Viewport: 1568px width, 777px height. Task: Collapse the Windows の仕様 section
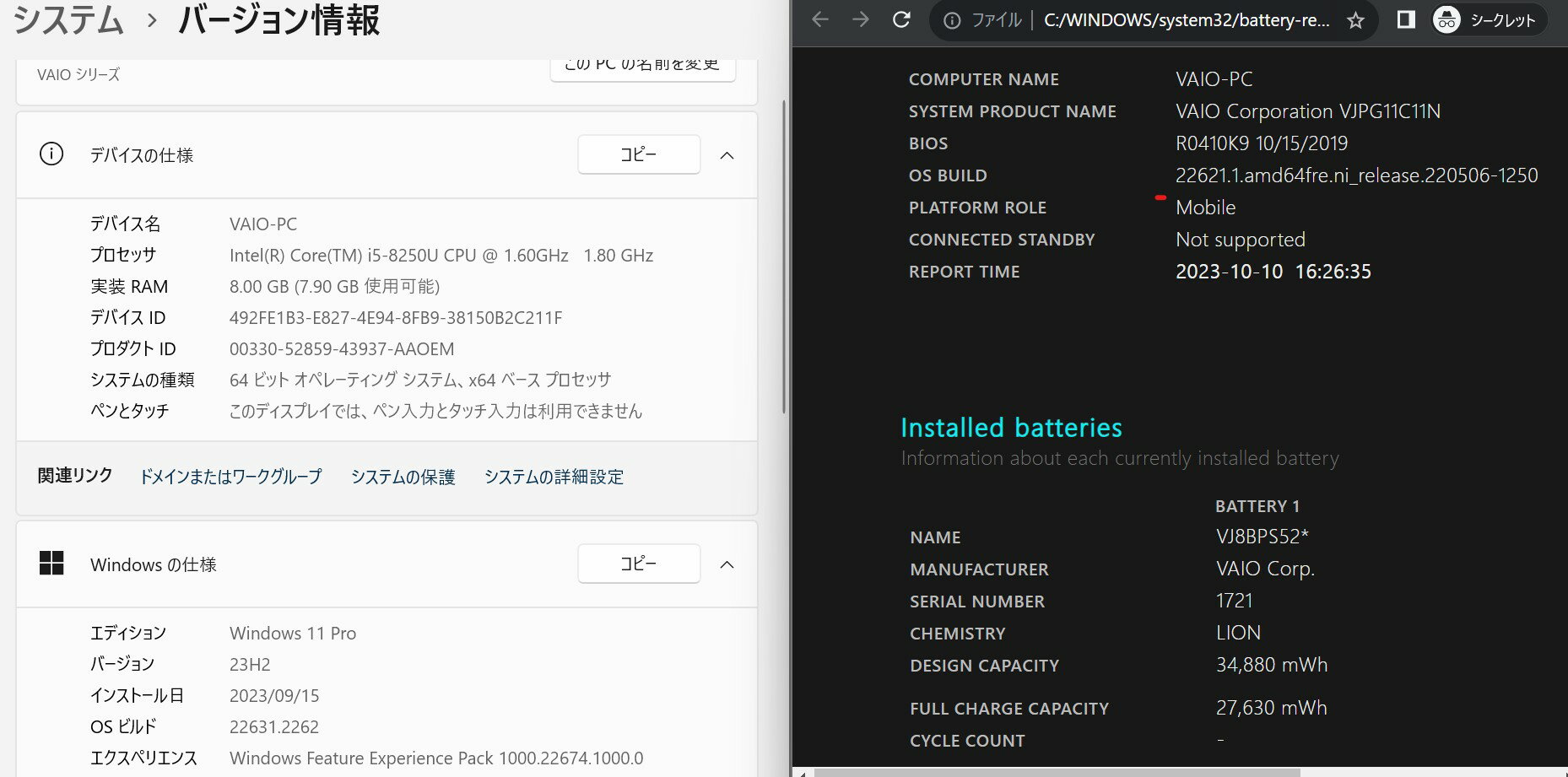pos(727,564)
